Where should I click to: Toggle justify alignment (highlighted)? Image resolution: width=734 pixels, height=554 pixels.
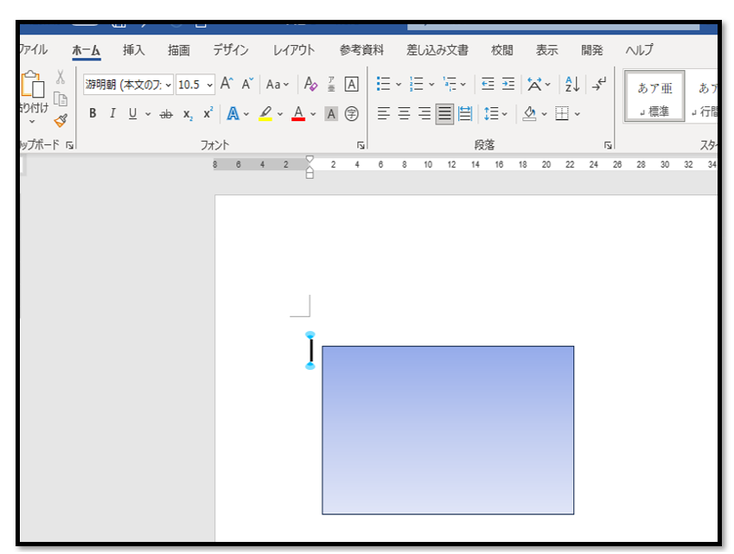(x=444, y=113)
